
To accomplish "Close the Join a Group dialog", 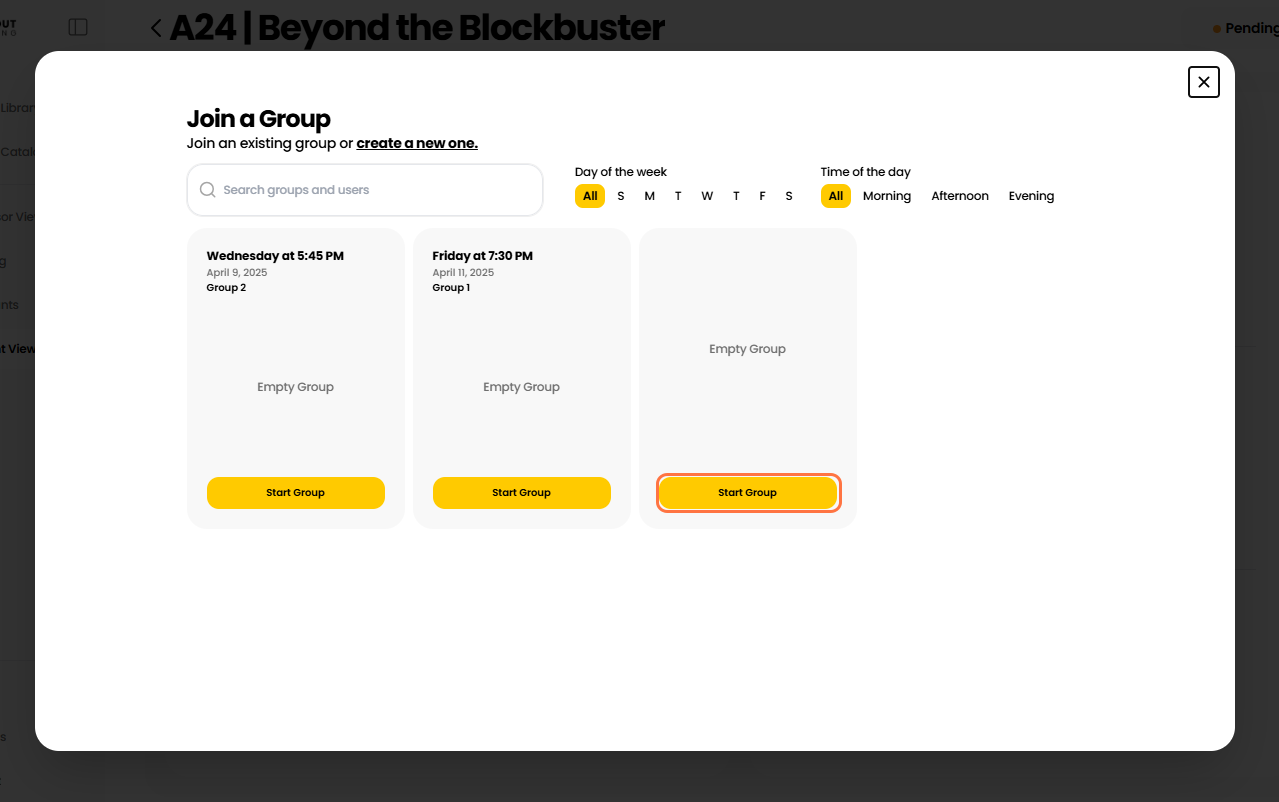I will 1203,82.
